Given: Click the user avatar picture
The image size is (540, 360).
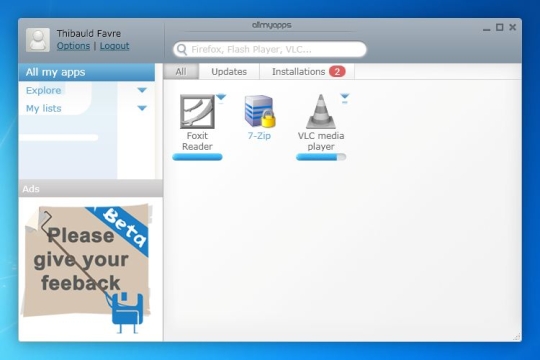Looking at the screenshot, I should point(38,40).
